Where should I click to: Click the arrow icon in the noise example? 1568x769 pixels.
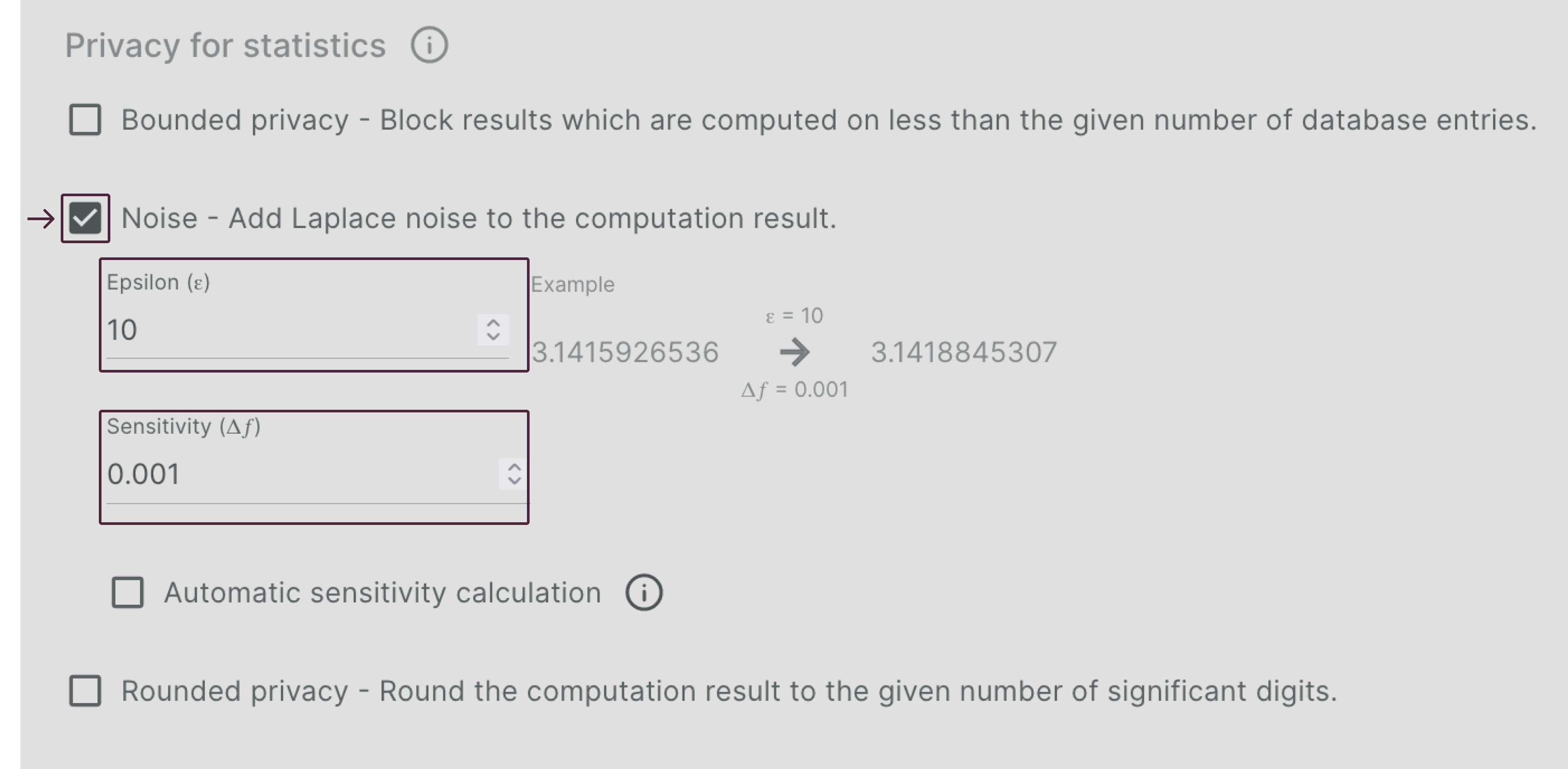click(794, 352)
